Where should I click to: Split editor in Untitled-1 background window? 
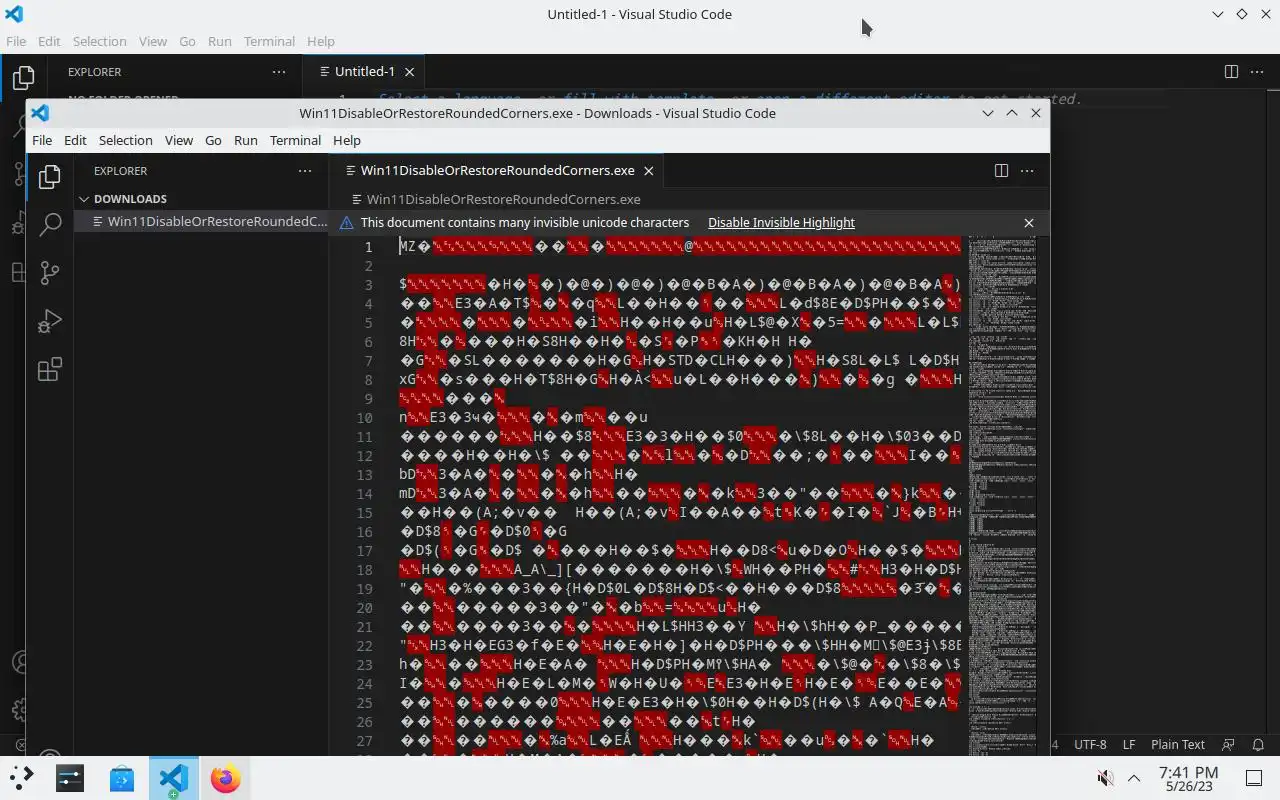click(x=1231, y=72)
